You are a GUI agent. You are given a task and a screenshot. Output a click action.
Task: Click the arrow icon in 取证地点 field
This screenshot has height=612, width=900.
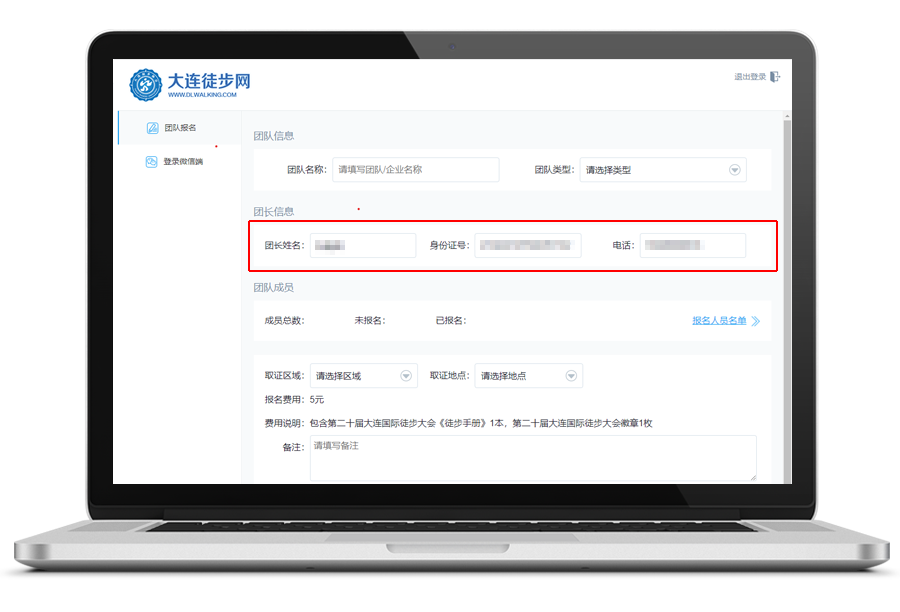tap(571, 376)
